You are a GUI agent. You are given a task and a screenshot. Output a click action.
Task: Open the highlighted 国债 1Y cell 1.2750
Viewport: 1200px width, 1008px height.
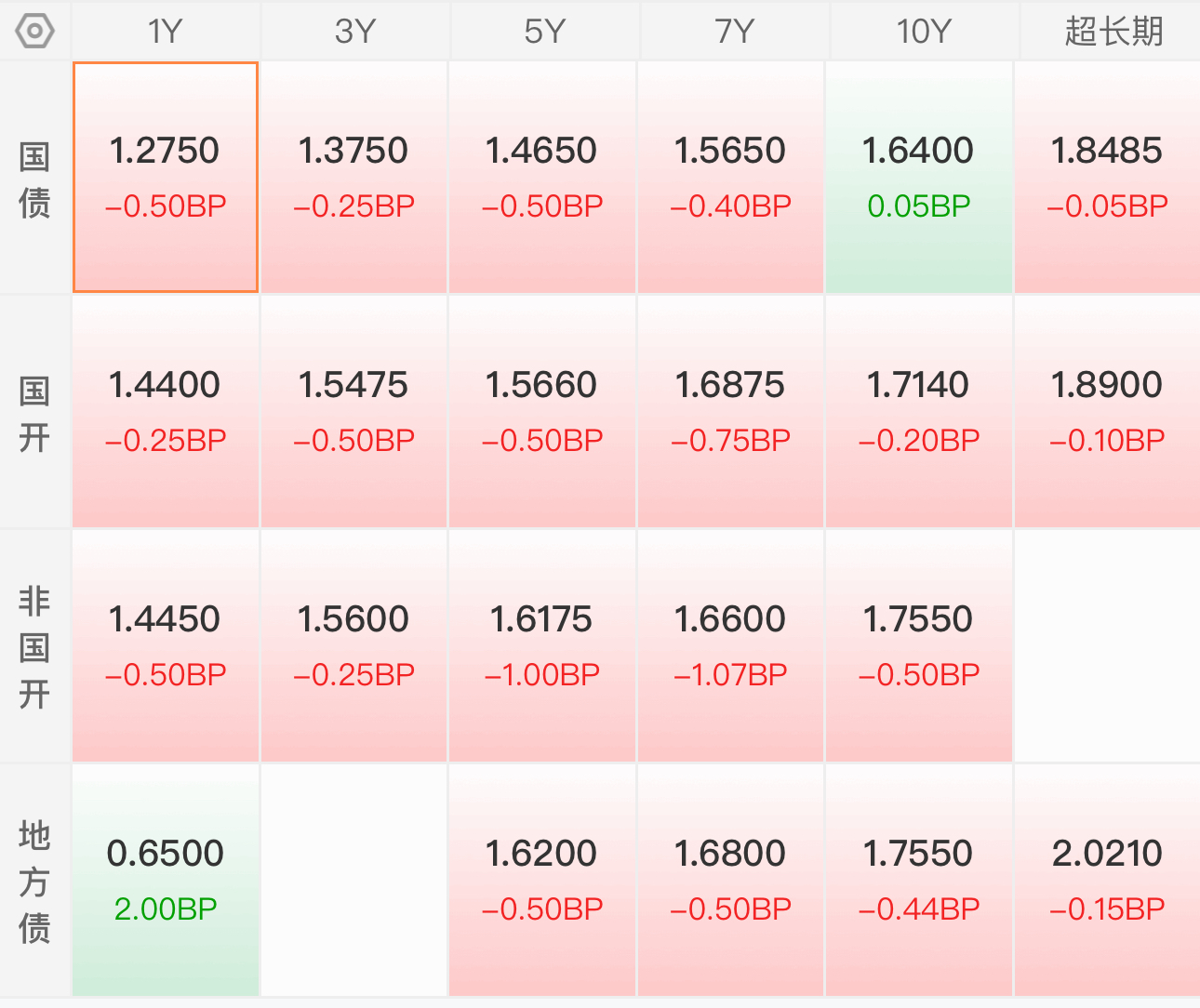point(166,178)
